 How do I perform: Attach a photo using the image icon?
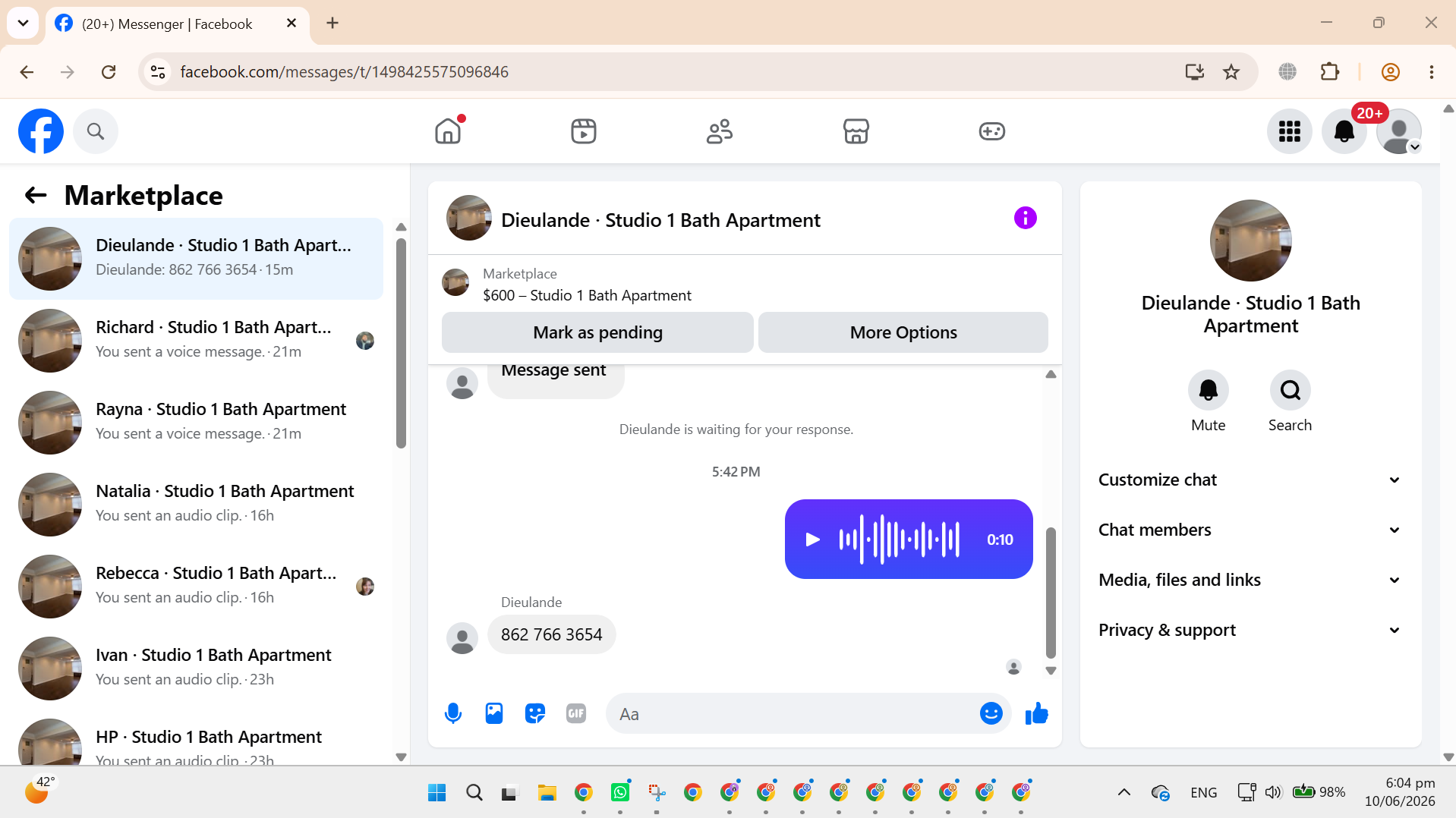click(x=494, y=713)
